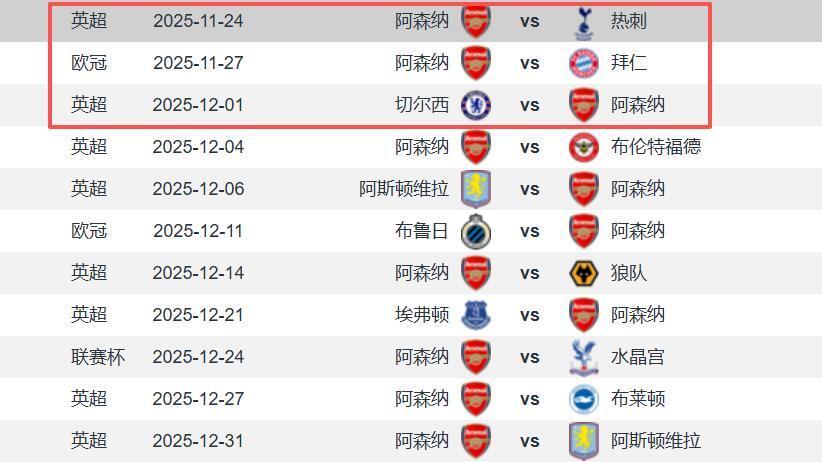Click the Bayern Munich club crest
Image resolution: width=822 pixels, height=462 pixels.
tap(583, 63)
